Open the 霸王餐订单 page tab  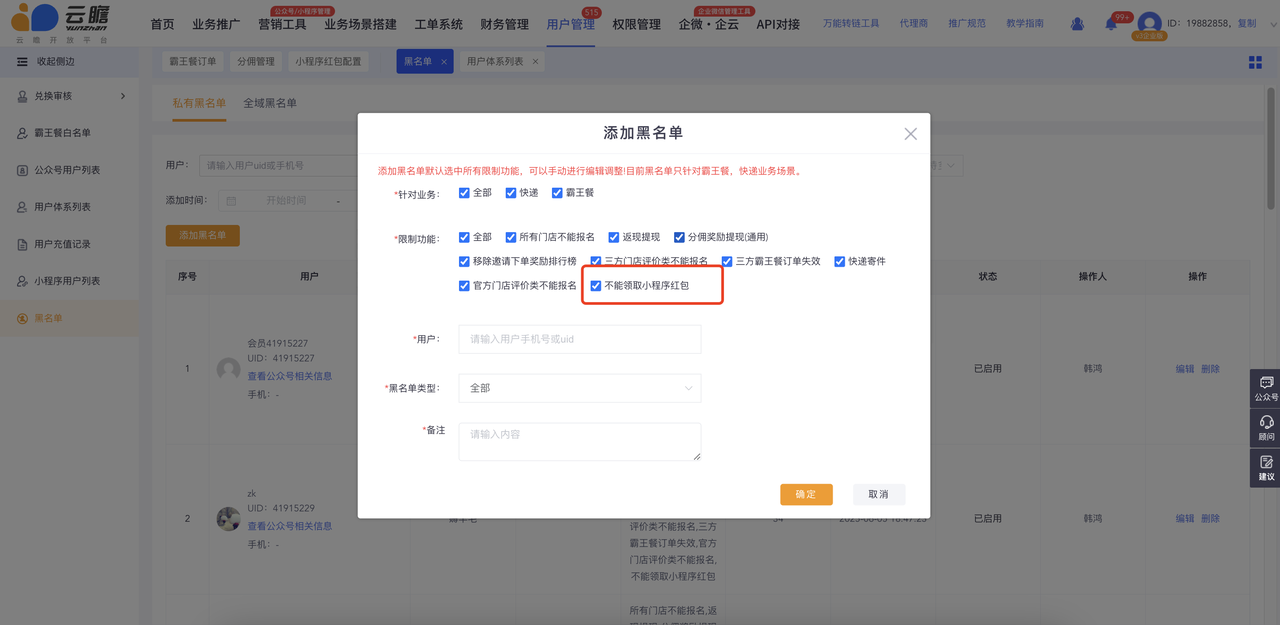coord(193,62)
